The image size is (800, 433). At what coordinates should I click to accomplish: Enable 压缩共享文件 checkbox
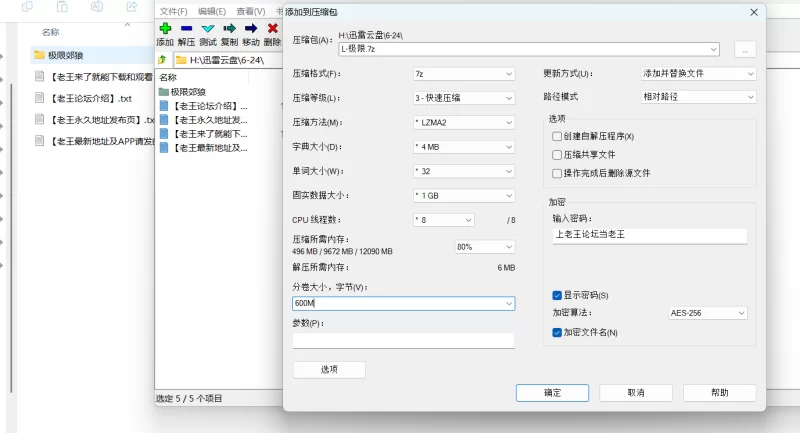pyautogui.click(x=557, y=155)
